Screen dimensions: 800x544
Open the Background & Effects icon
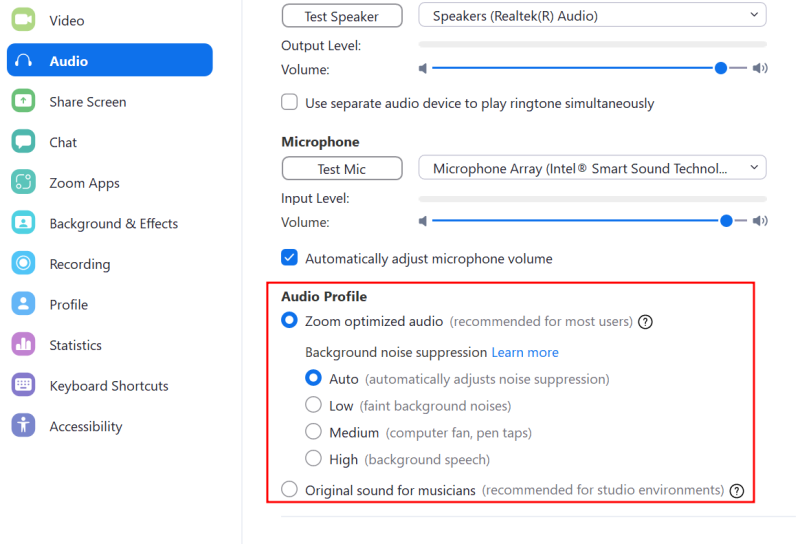23,223
